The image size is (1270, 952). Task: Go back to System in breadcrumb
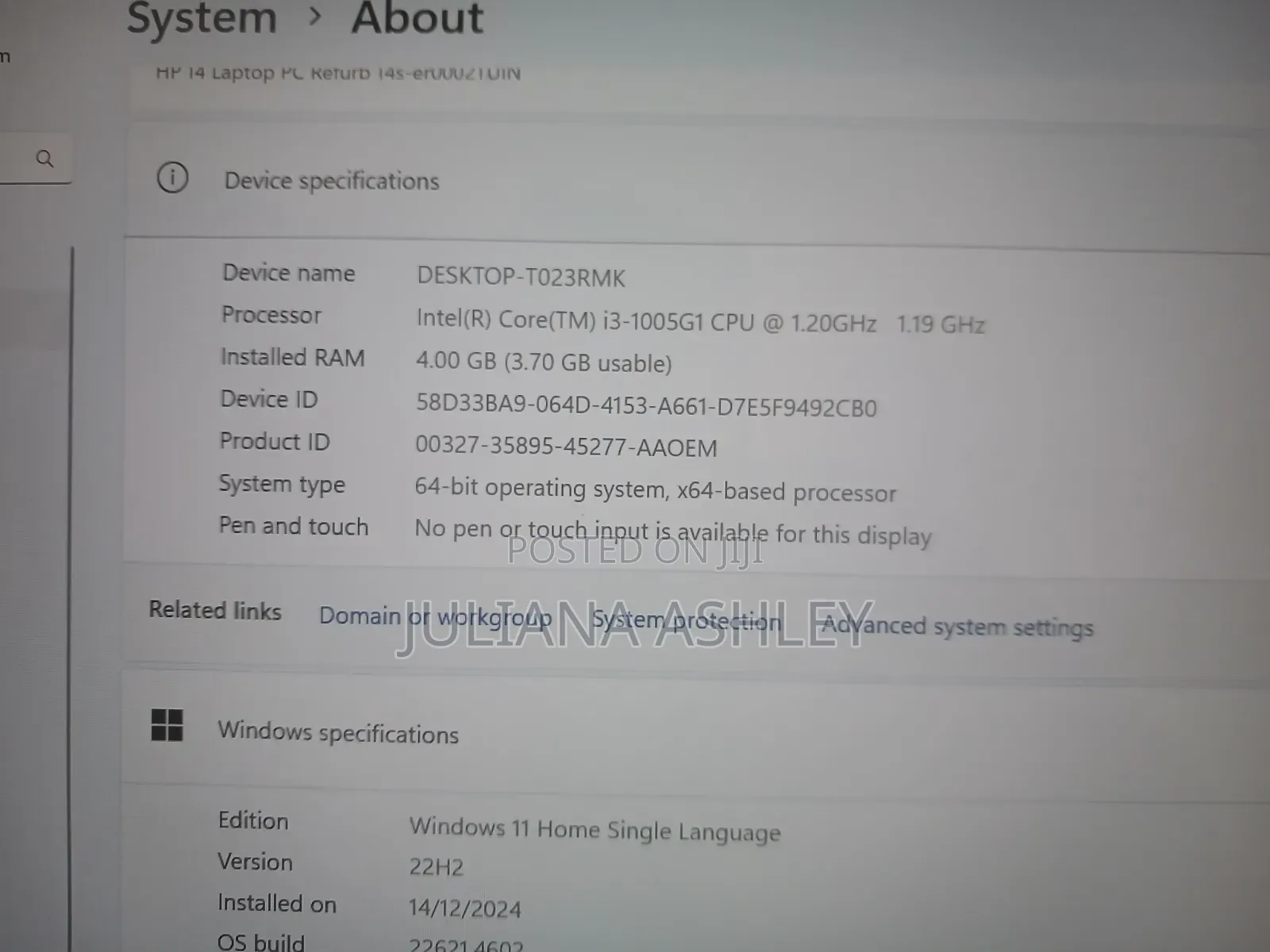pos(202,17)
